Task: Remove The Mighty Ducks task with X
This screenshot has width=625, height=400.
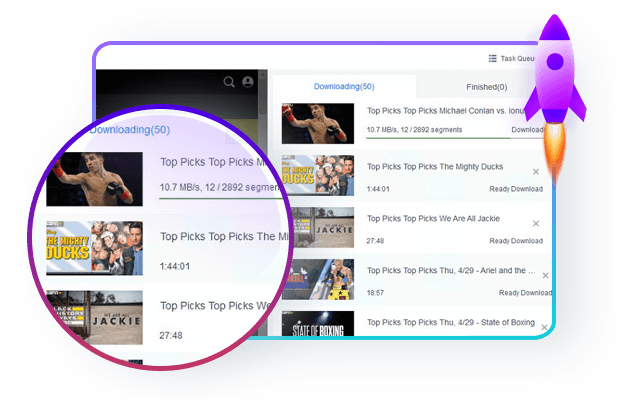Action: [536, 172]
